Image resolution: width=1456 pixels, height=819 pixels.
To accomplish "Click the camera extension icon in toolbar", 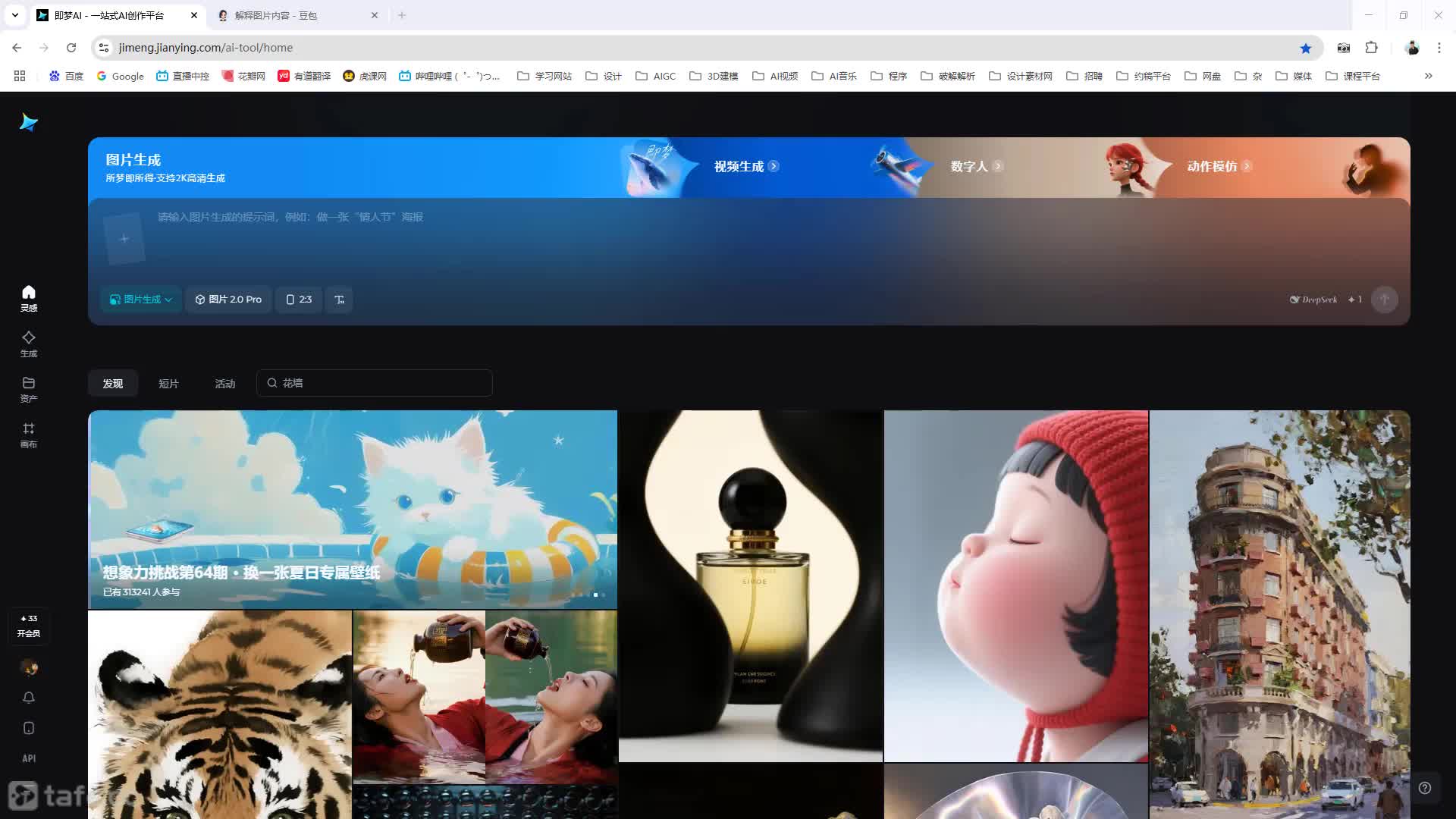I will 1344,48.
